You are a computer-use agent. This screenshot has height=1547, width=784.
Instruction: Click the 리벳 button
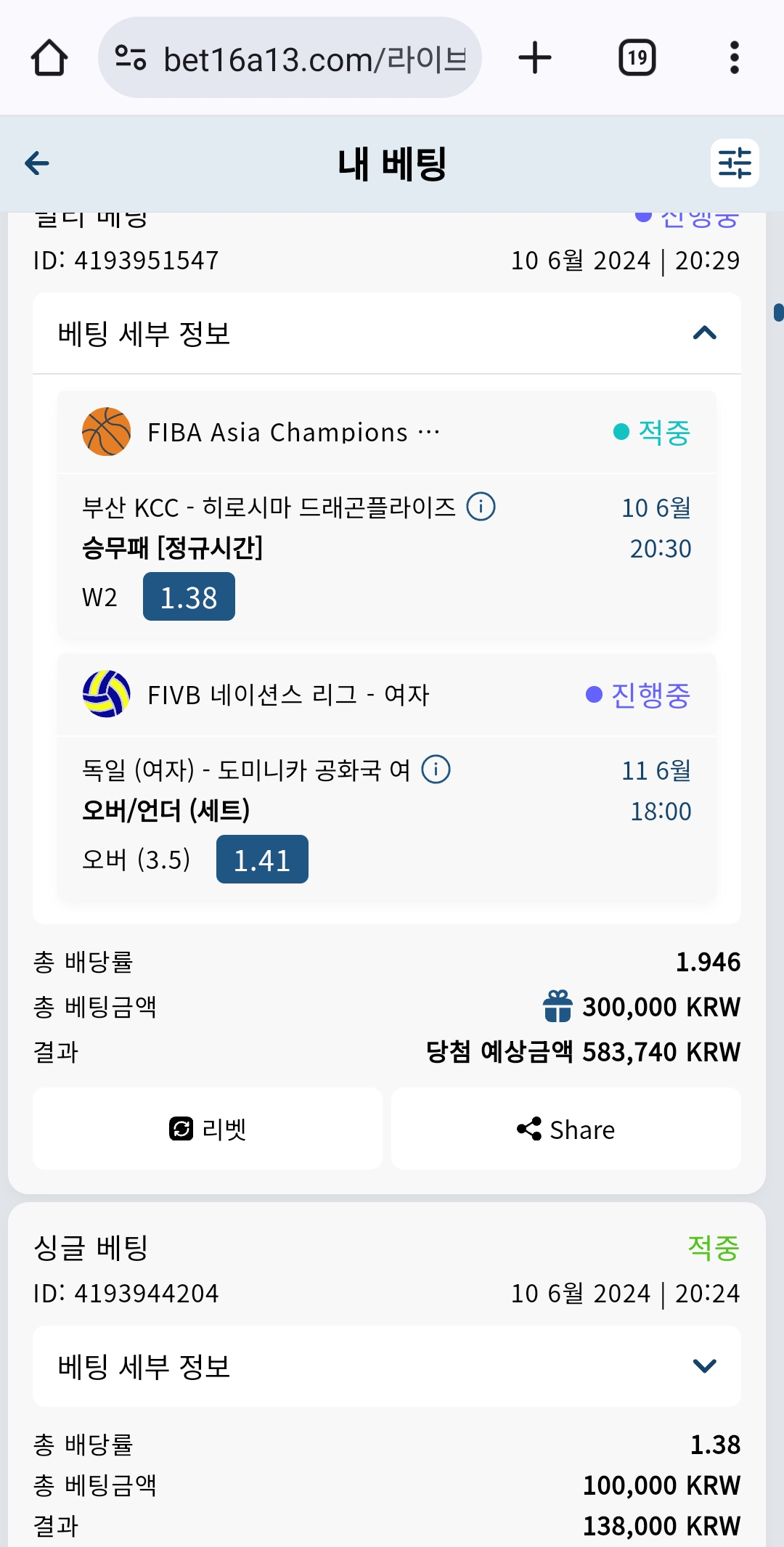[x=208, y=1129]
